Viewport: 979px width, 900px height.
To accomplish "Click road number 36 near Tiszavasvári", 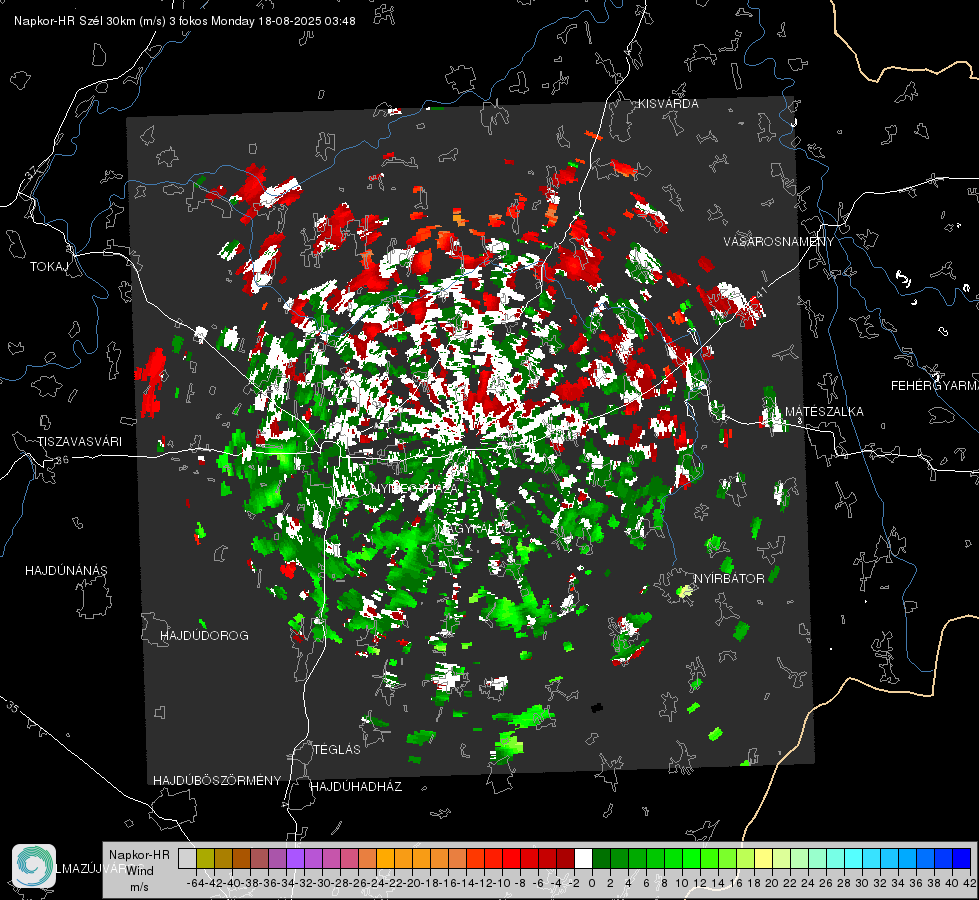I will click(62, 460).
